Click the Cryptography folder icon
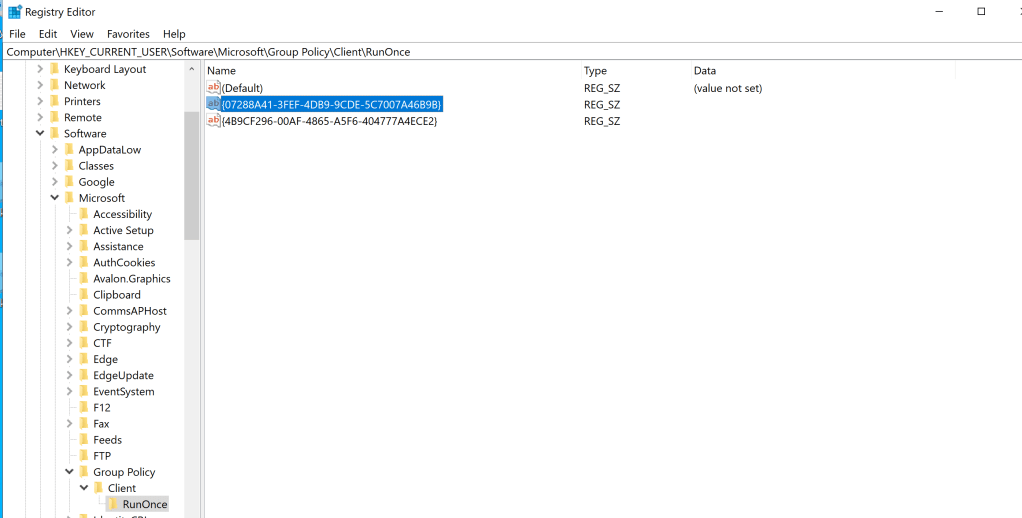The width and height of the screenshot is (1022, 518). pyautogui.click(x=84, y=327)
